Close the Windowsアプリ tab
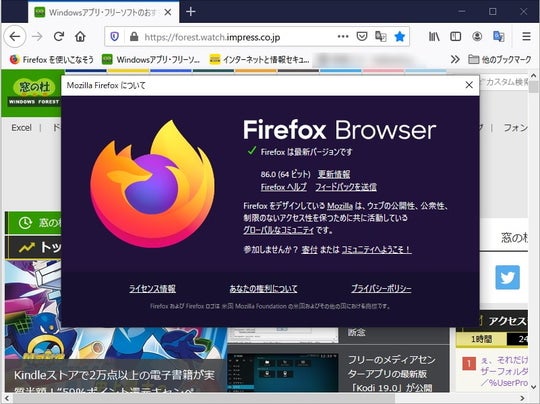Viewport: 540px width, 404px height. [168, 12]
